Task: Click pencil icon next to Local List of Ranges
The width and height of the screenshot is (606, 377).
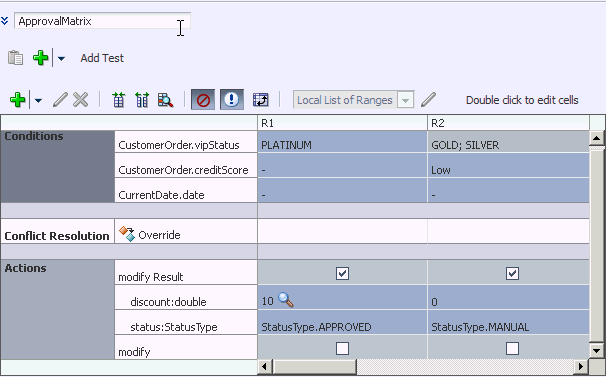Action: (428, 100)
